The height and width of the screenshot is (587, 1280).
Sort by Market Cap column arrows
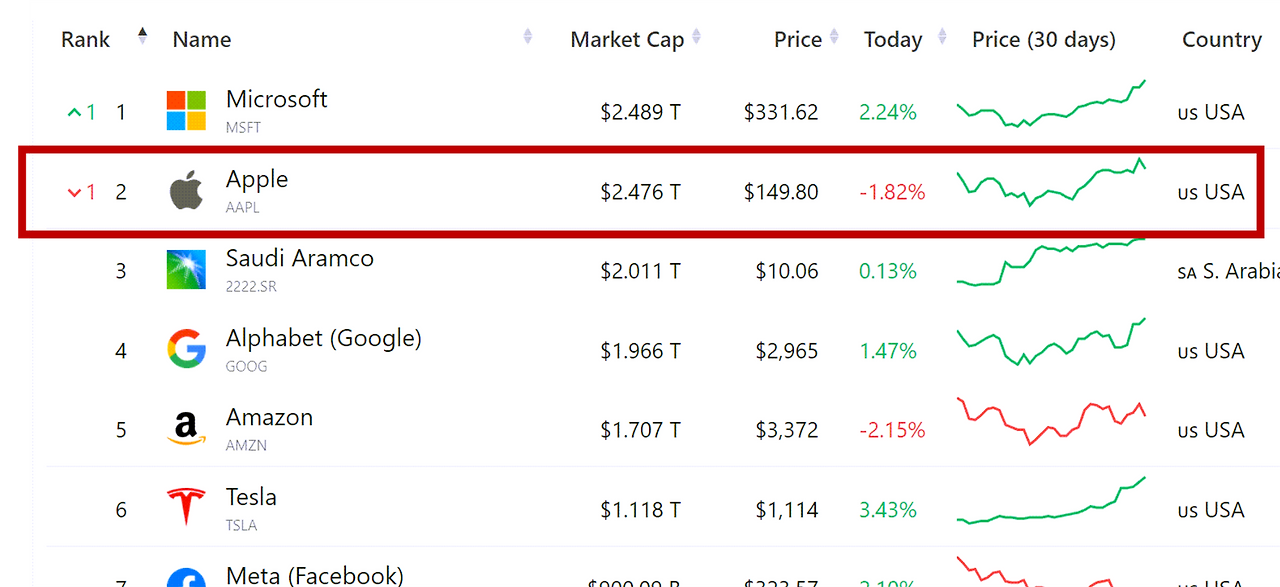click(697, 38)
